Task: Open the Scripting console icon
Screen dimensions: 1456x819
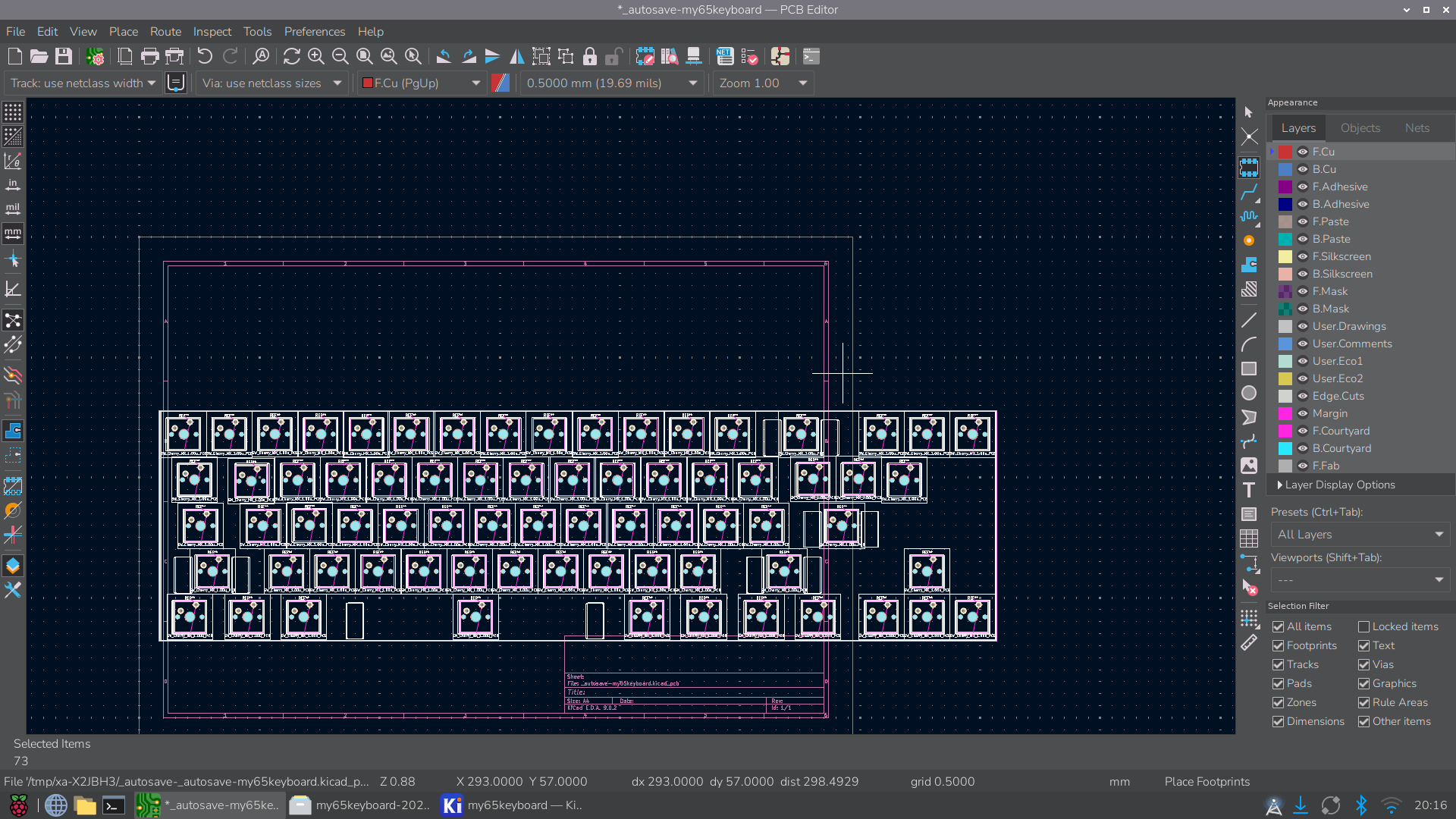Action: click(811, 56)
